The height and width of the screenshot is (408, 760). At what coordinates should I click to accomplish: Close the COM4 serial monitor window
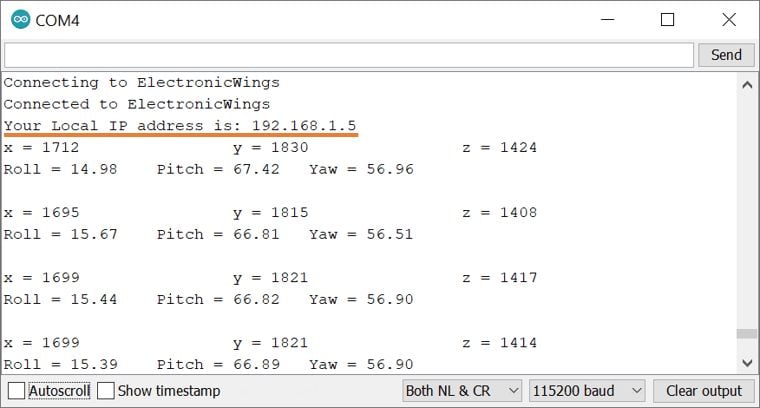coord(728,20)
